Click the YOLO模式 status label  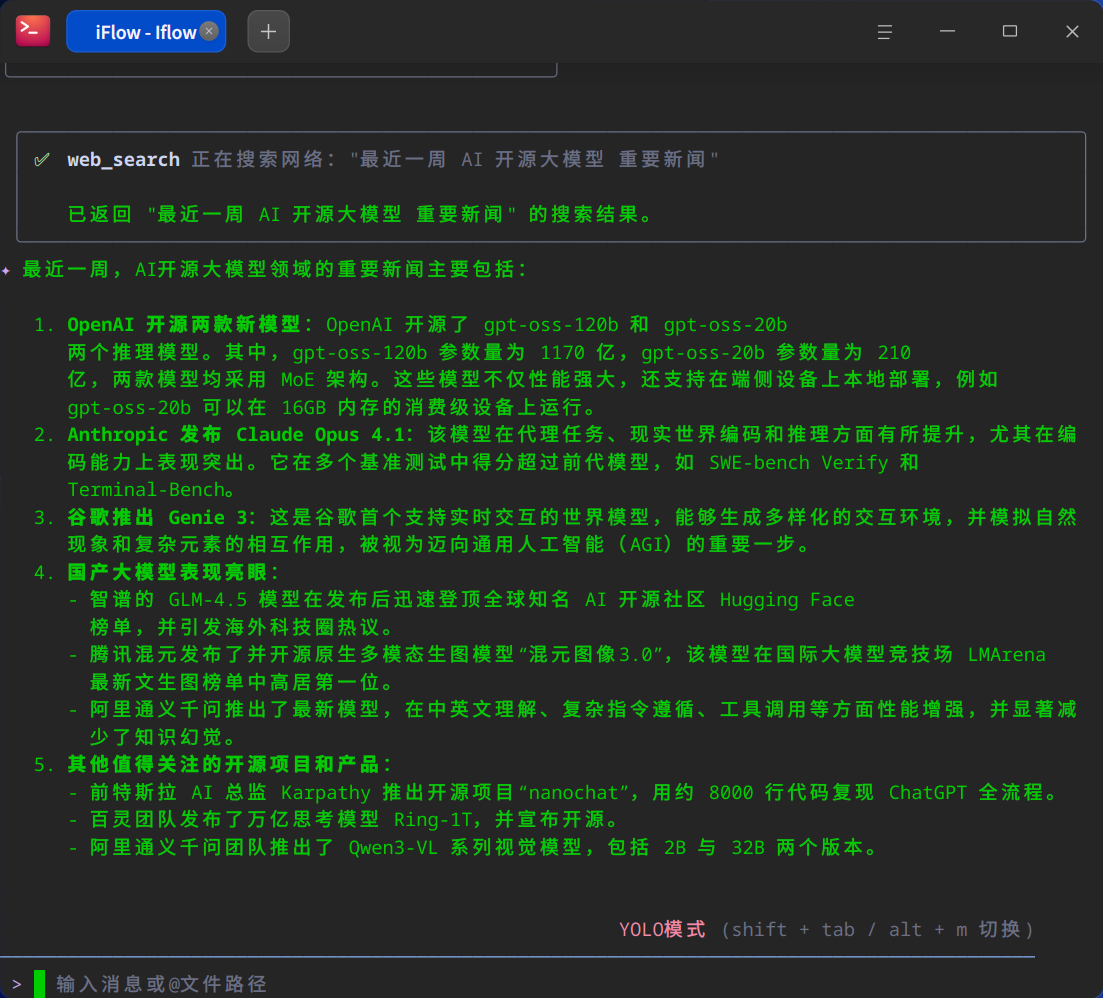tap(661, 929)
